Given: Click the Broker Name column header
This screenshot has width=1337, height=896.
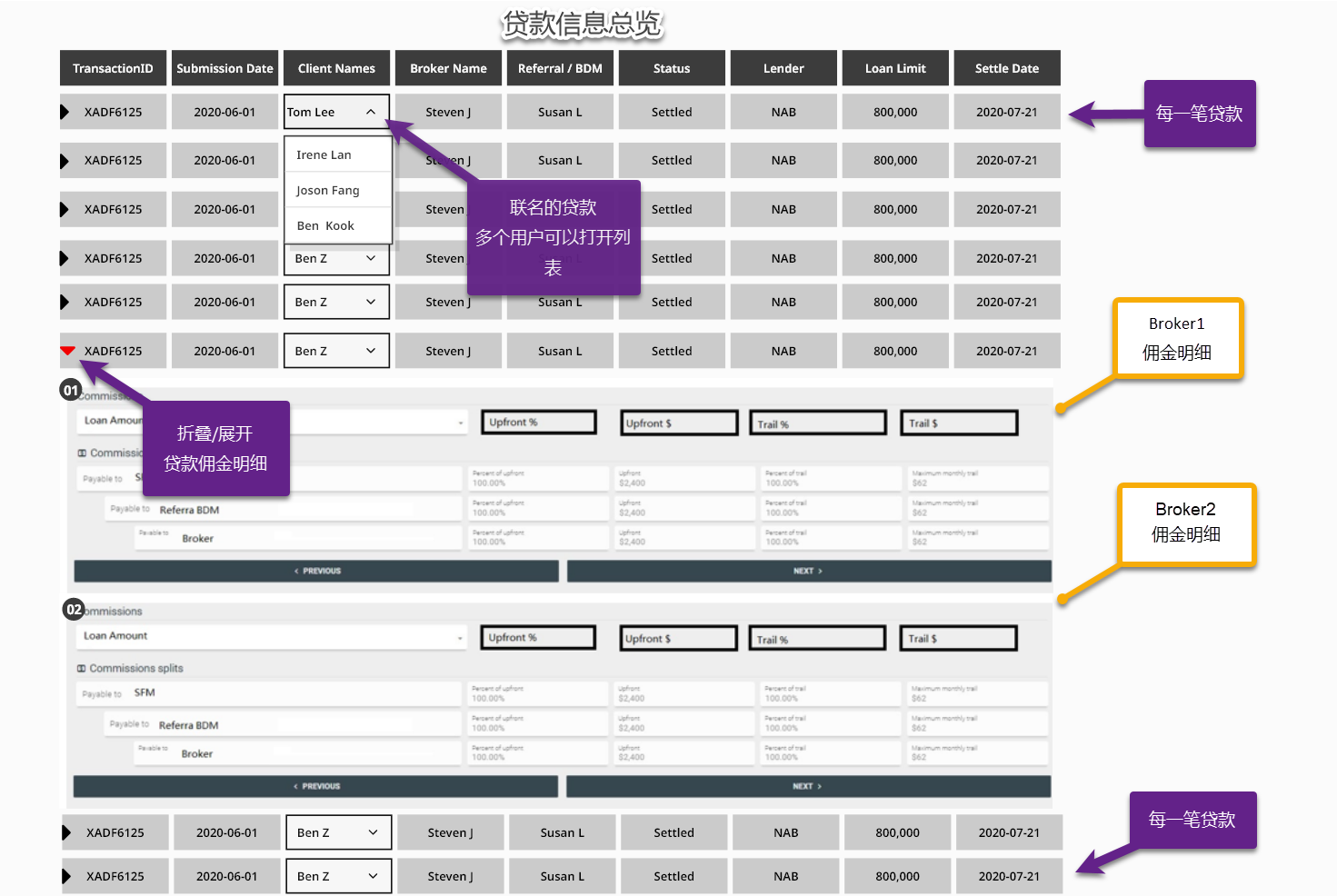Looking at the screenshot, I should click(448, 68).
